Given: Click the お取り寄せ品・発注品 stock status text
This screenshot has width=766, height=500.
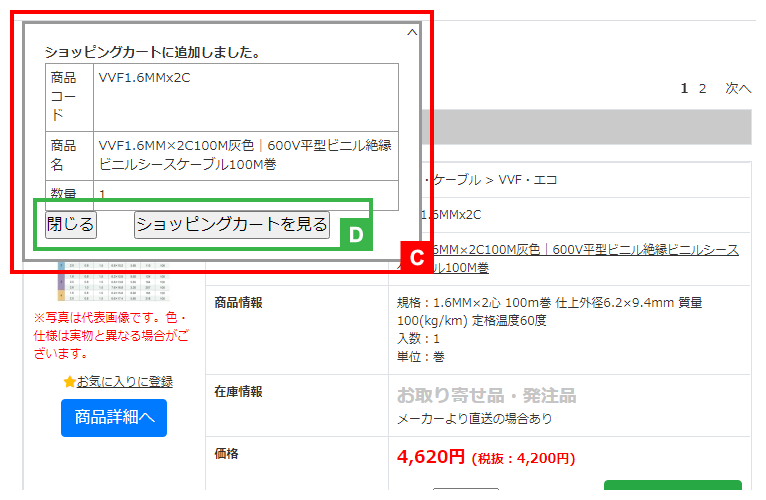Looking at the screenshot, I should click(486, 395).
